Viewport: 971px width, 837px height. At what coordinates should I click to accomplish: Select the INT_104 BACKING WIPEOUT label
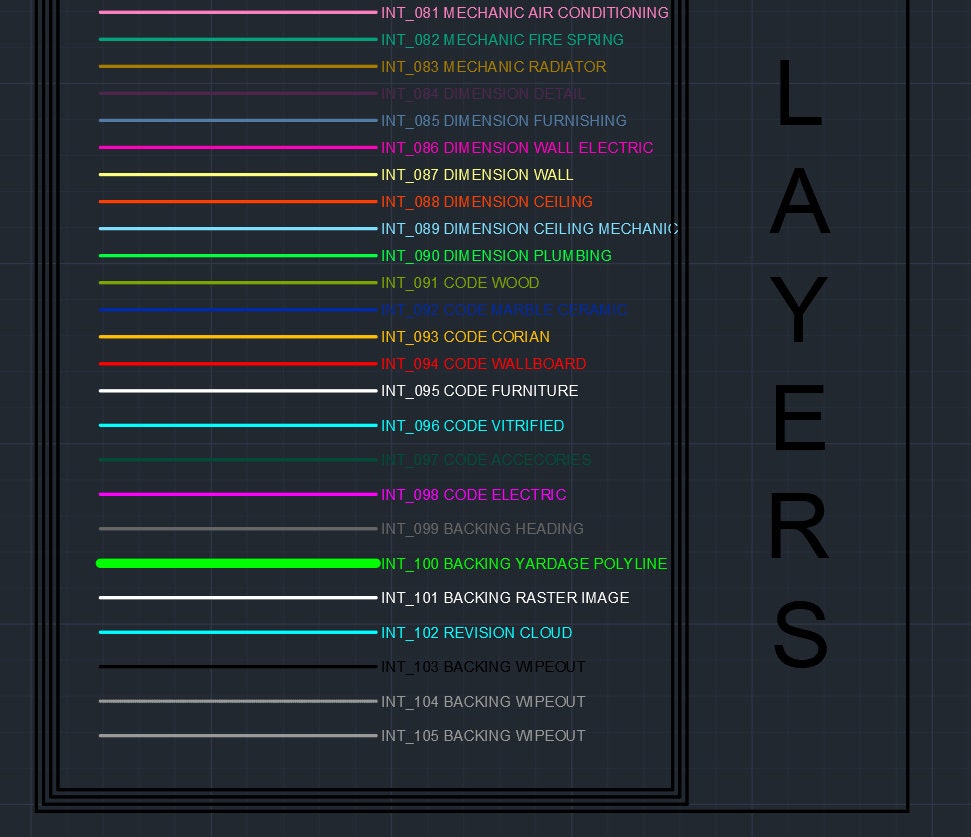[484, 702]
